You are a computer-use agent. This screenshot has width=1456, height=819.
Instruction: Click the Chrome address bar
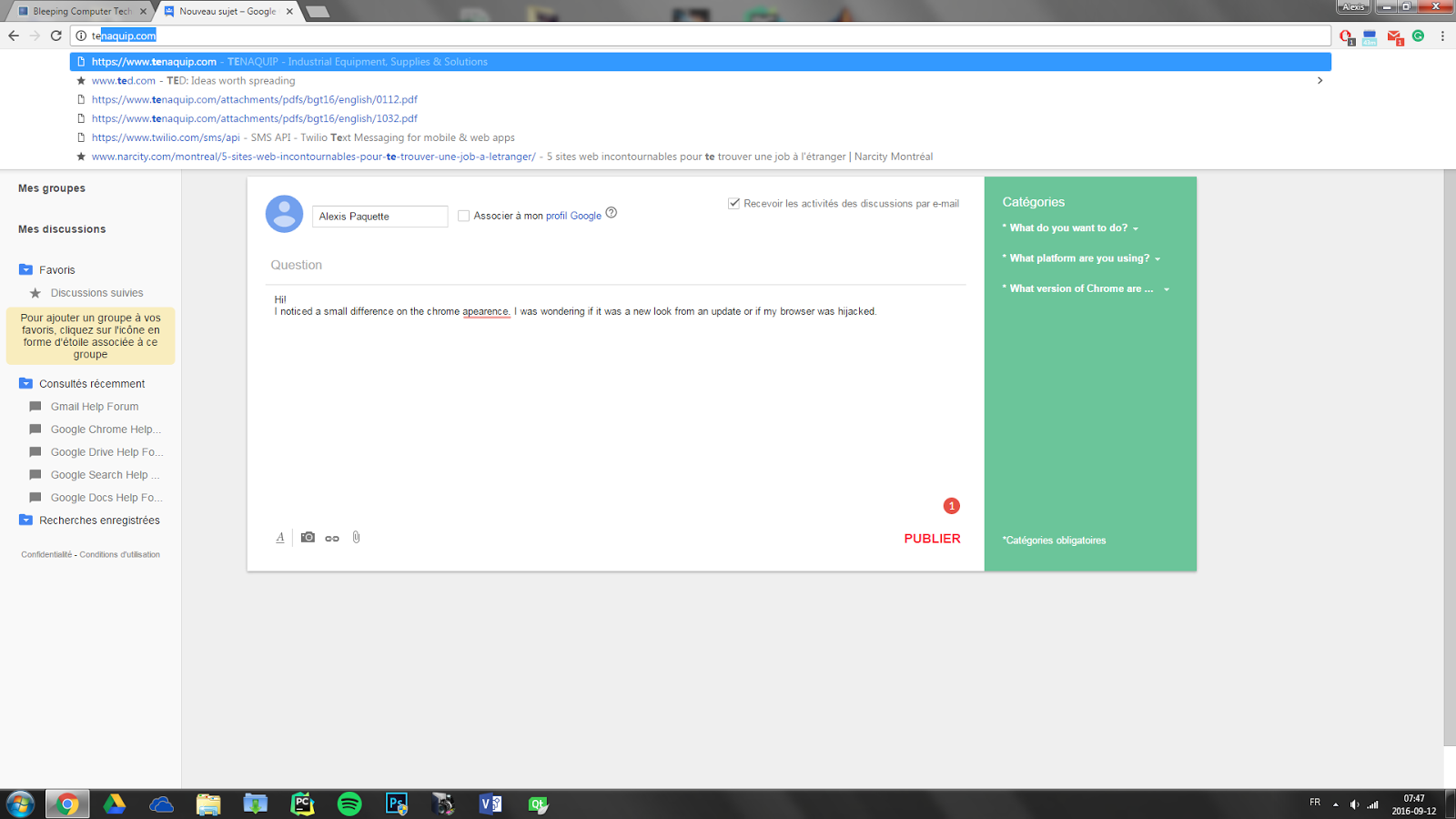pos(701,35)
